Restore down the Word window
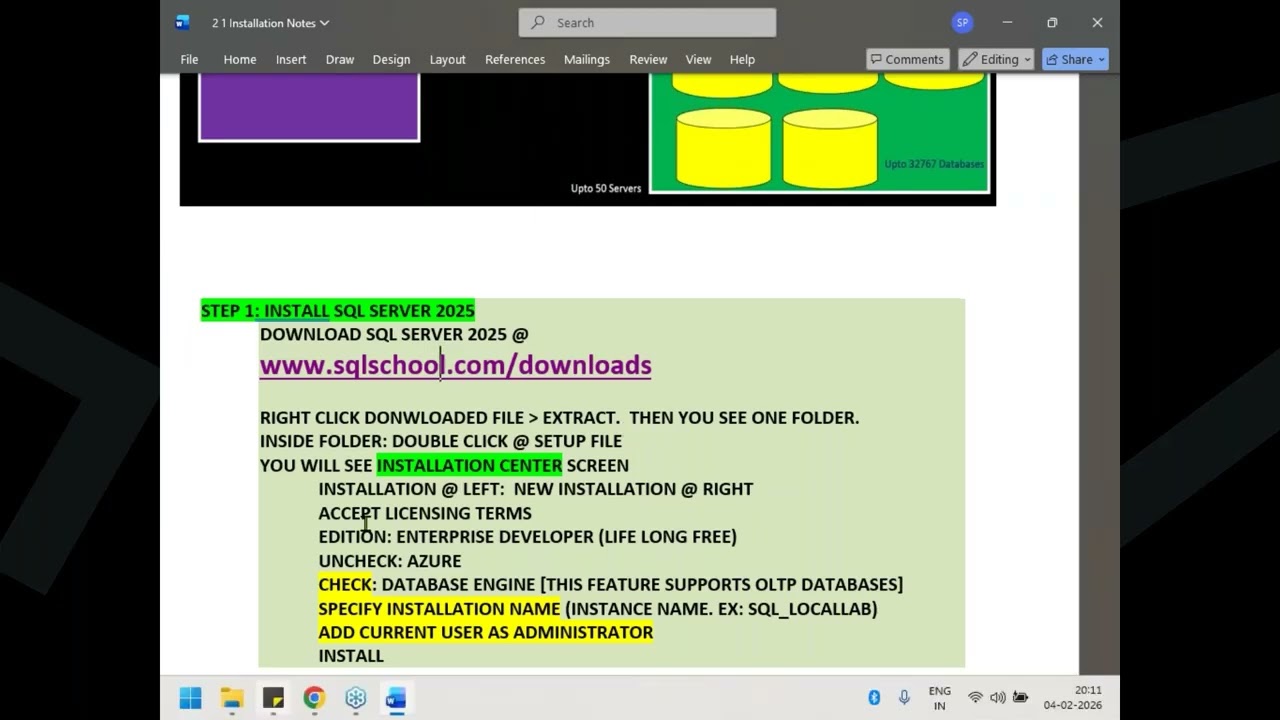The height and width of the screenshot is (720, 1280). tap(1052, 22)
